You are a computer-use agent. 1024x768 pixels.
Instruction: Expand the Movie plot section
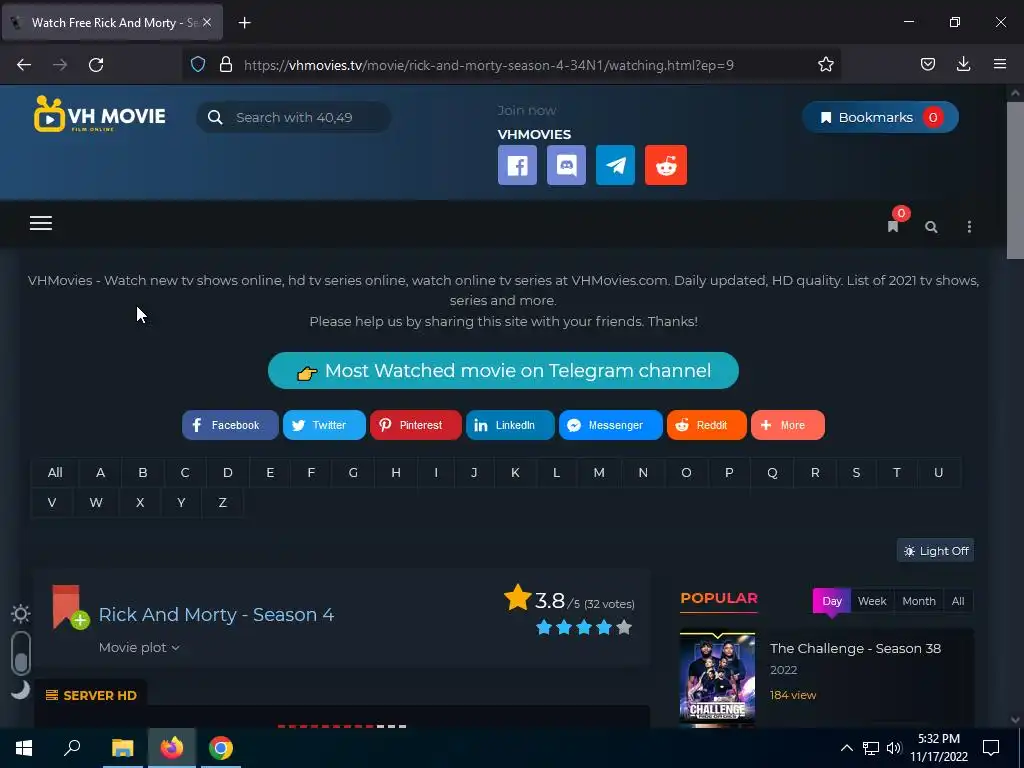pyautogui.click(x=139, y=647)
